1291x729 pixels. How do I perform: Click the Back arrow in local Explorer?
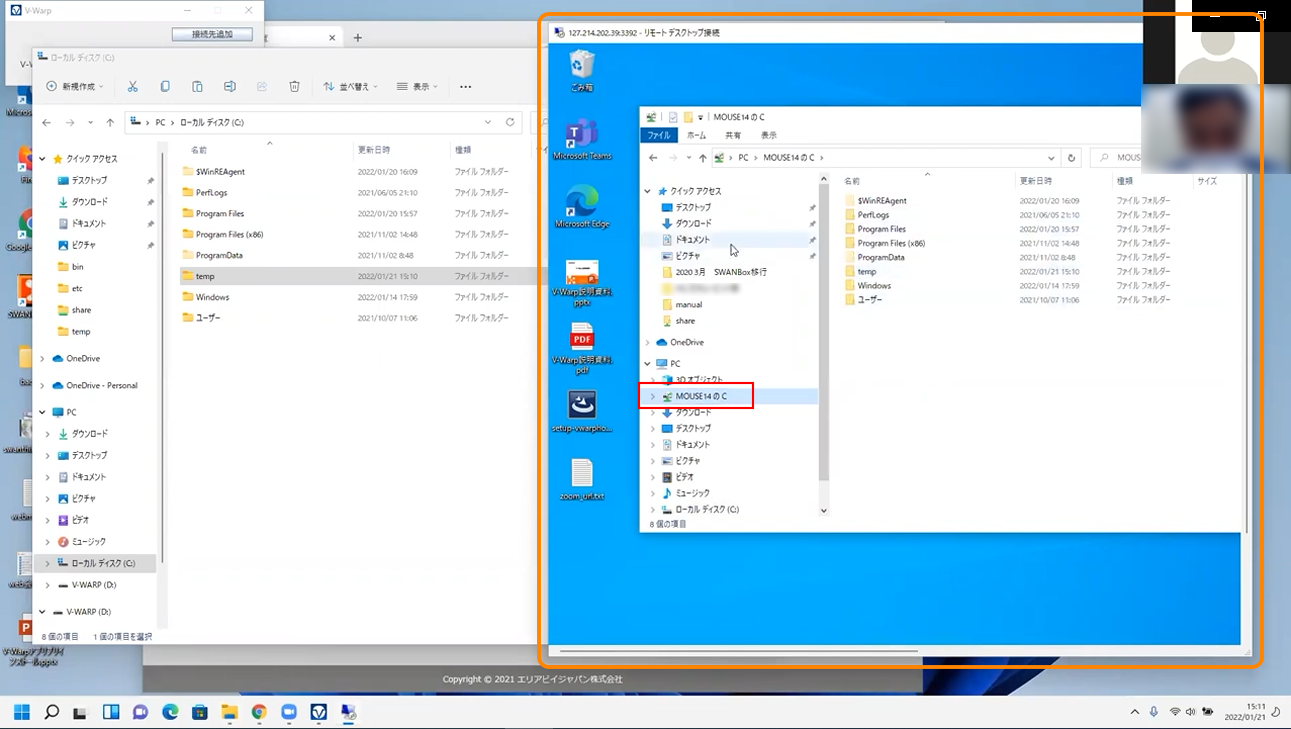pyautogui.click(x=46, y=122)
